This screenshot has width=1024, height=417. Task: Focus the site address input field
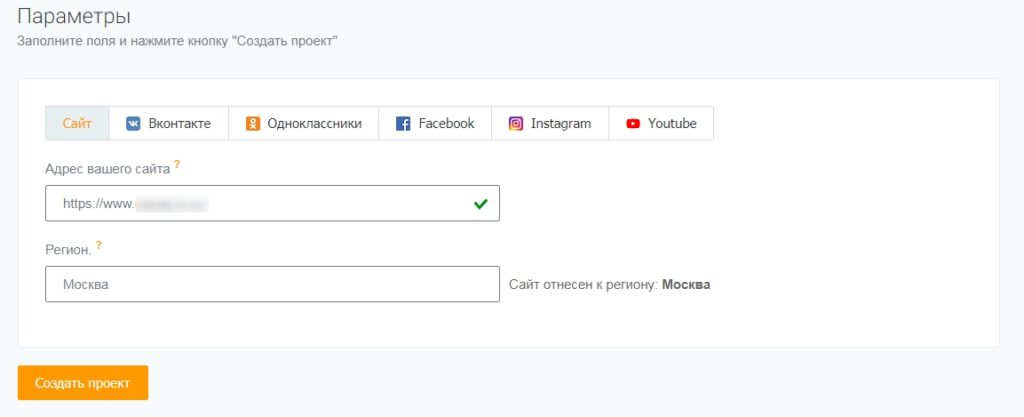(x=260, y=203)
